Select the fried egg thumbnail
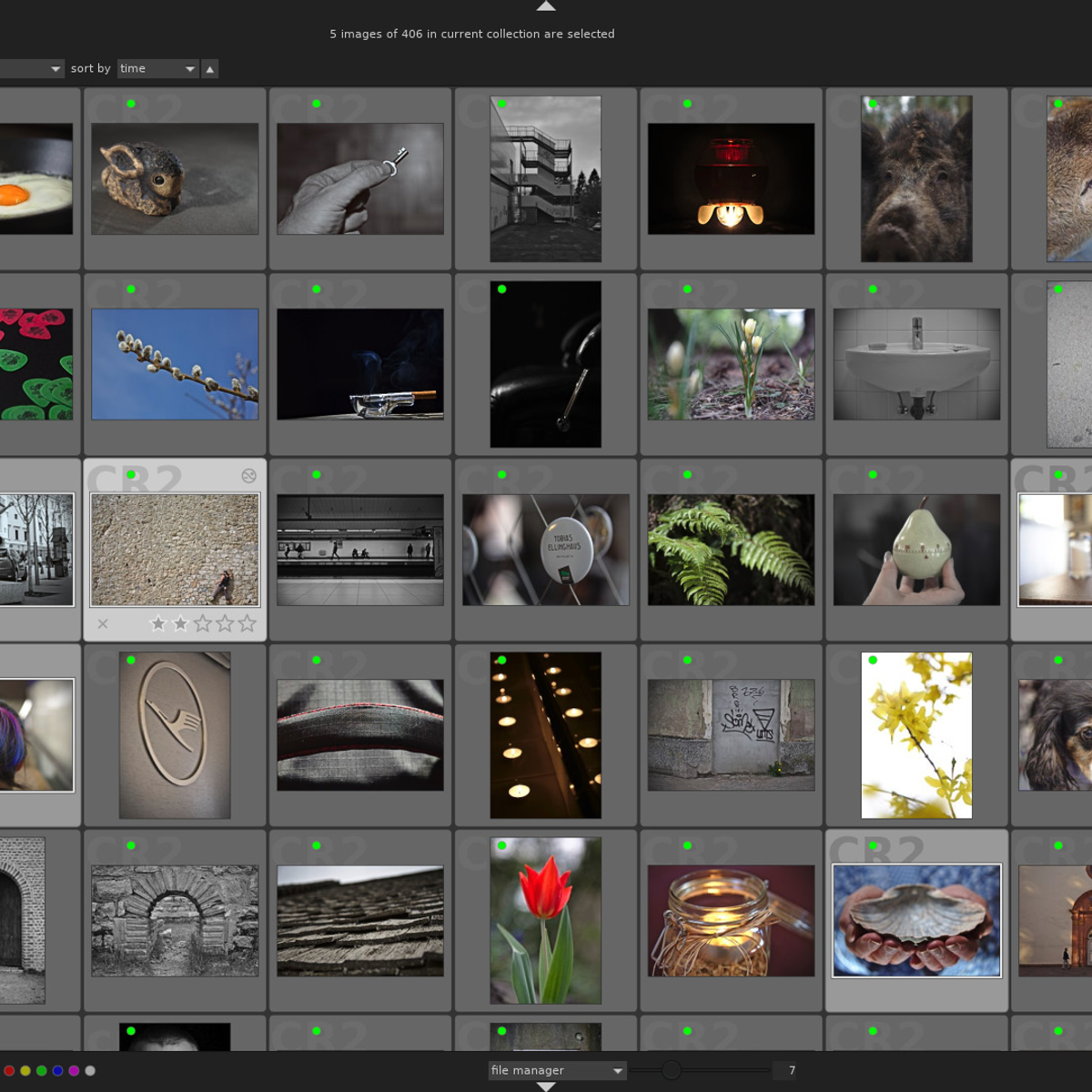 tap(36, 179)
